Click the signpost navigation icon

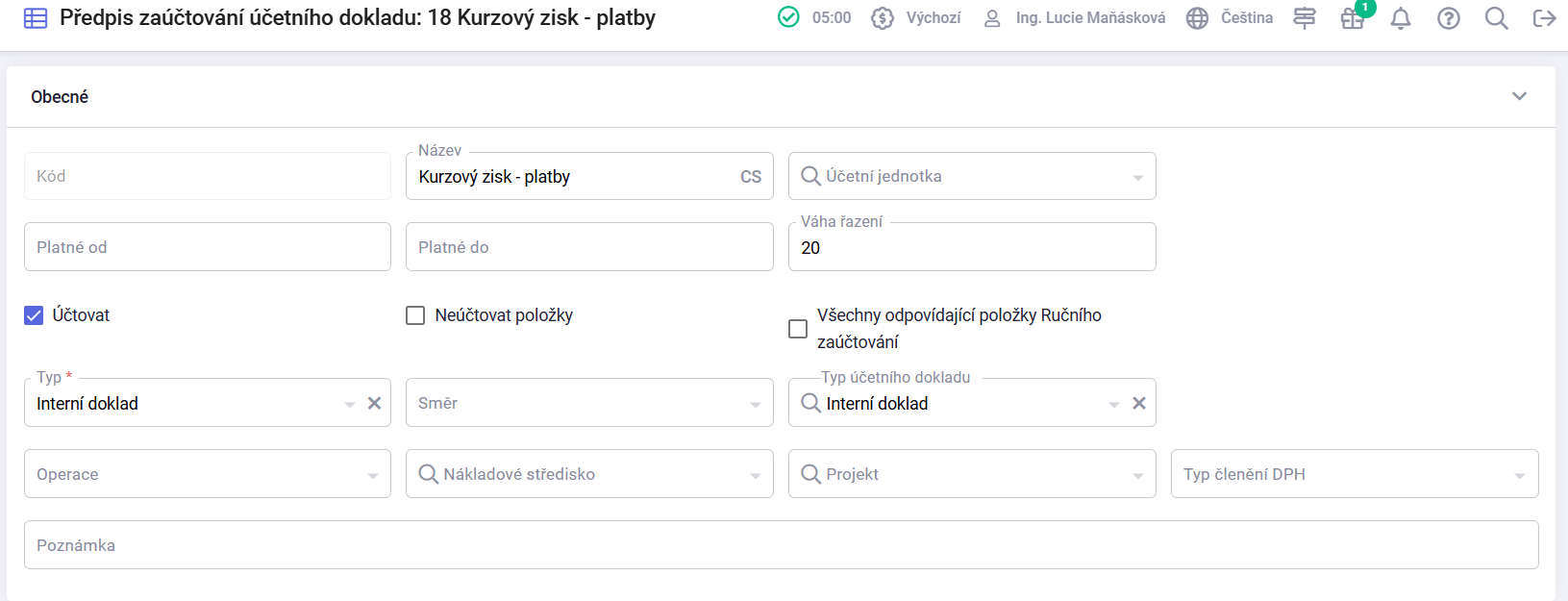pos(1305,18)
